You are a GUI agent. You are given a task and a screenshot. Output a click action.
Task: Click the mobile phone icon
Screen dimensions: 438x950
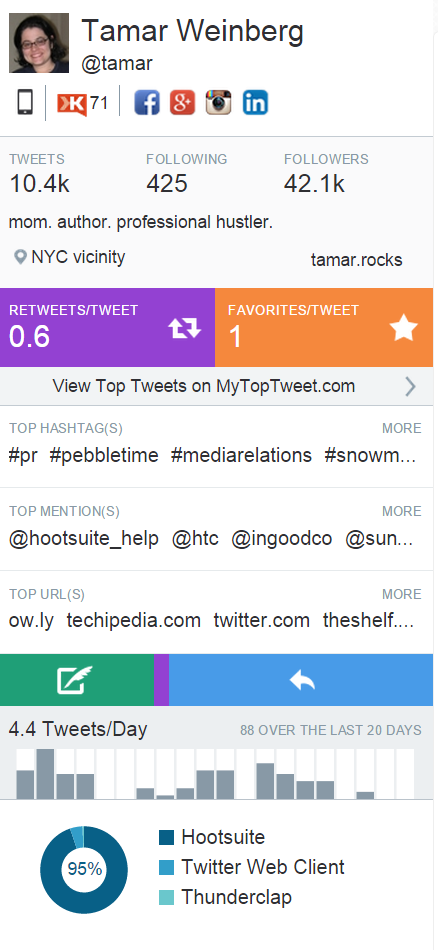(x=25, y=102)
